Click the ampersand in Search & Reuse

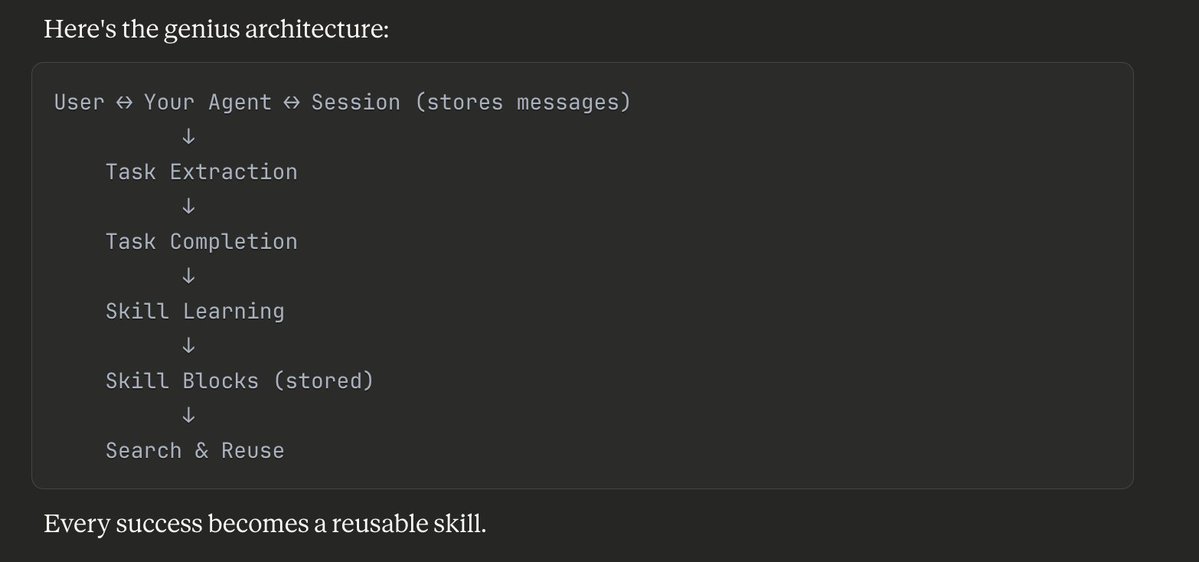(201, 451)
